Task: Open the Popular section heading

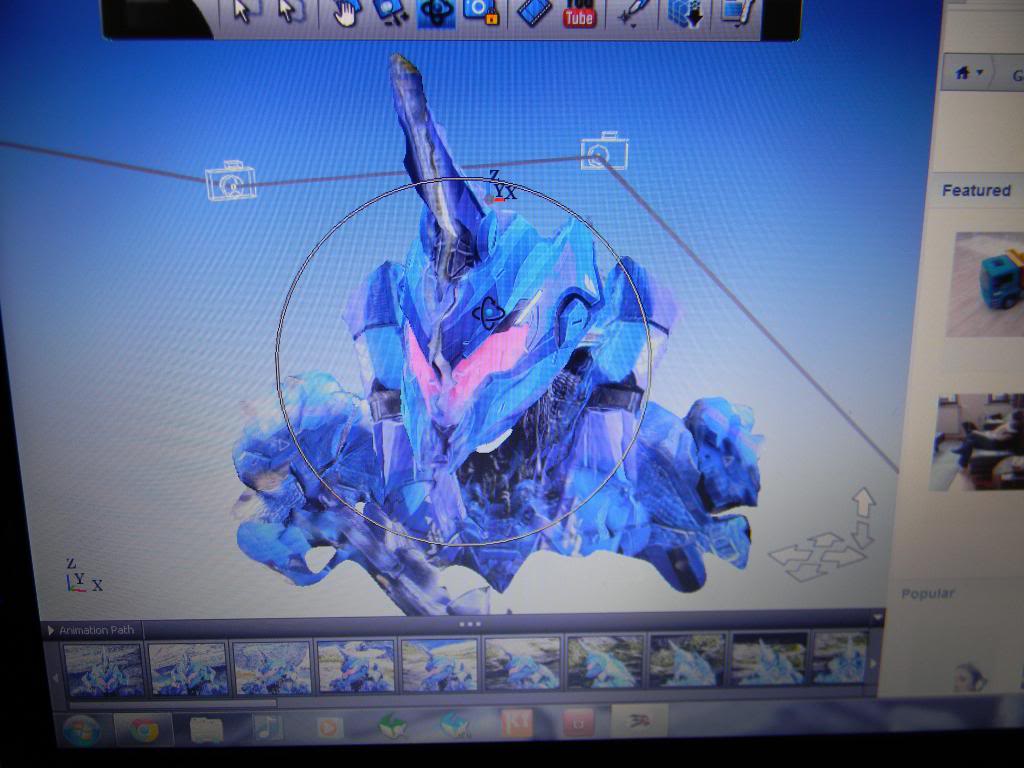Action: point(927,594)
